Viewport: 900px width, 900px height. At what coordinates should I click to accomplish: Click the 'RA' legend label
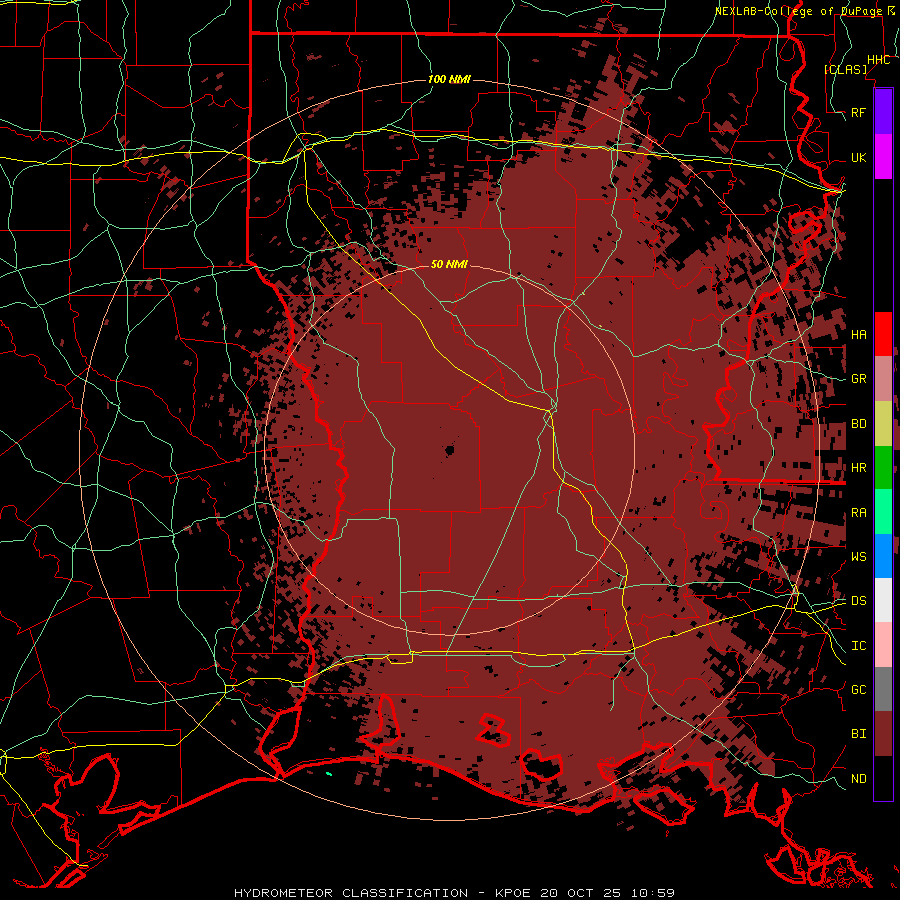[859, 513]
